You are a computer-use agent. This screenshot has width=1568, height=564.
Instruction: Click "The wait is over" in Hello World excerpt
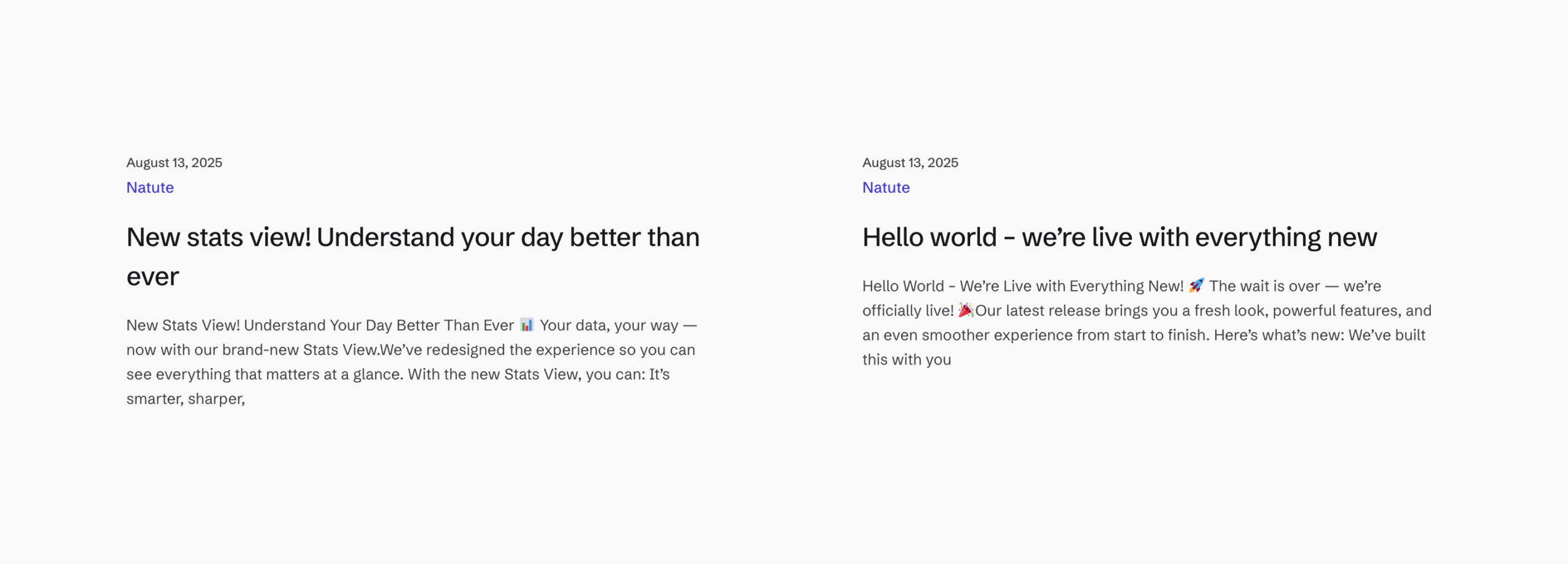pos(1265,286)
